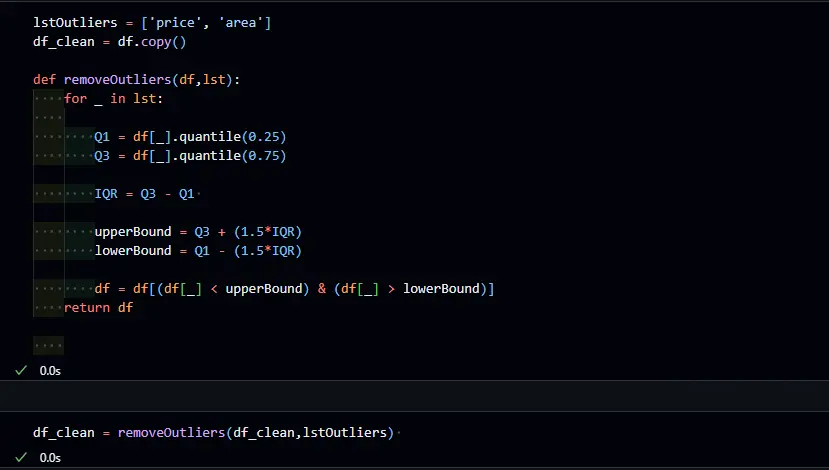The height and width of the screenshot is (470, 829).
Task: Click the 'for _ in lst:' line
Action: [114, 99]
